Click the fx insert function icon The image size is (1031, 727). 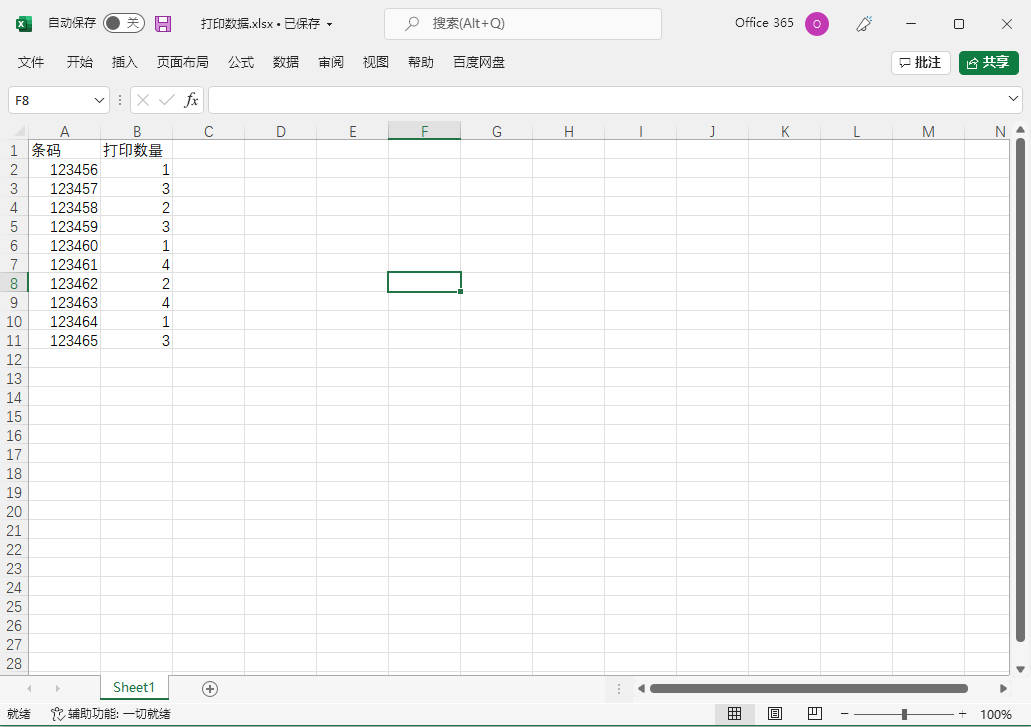click(191, 100)
